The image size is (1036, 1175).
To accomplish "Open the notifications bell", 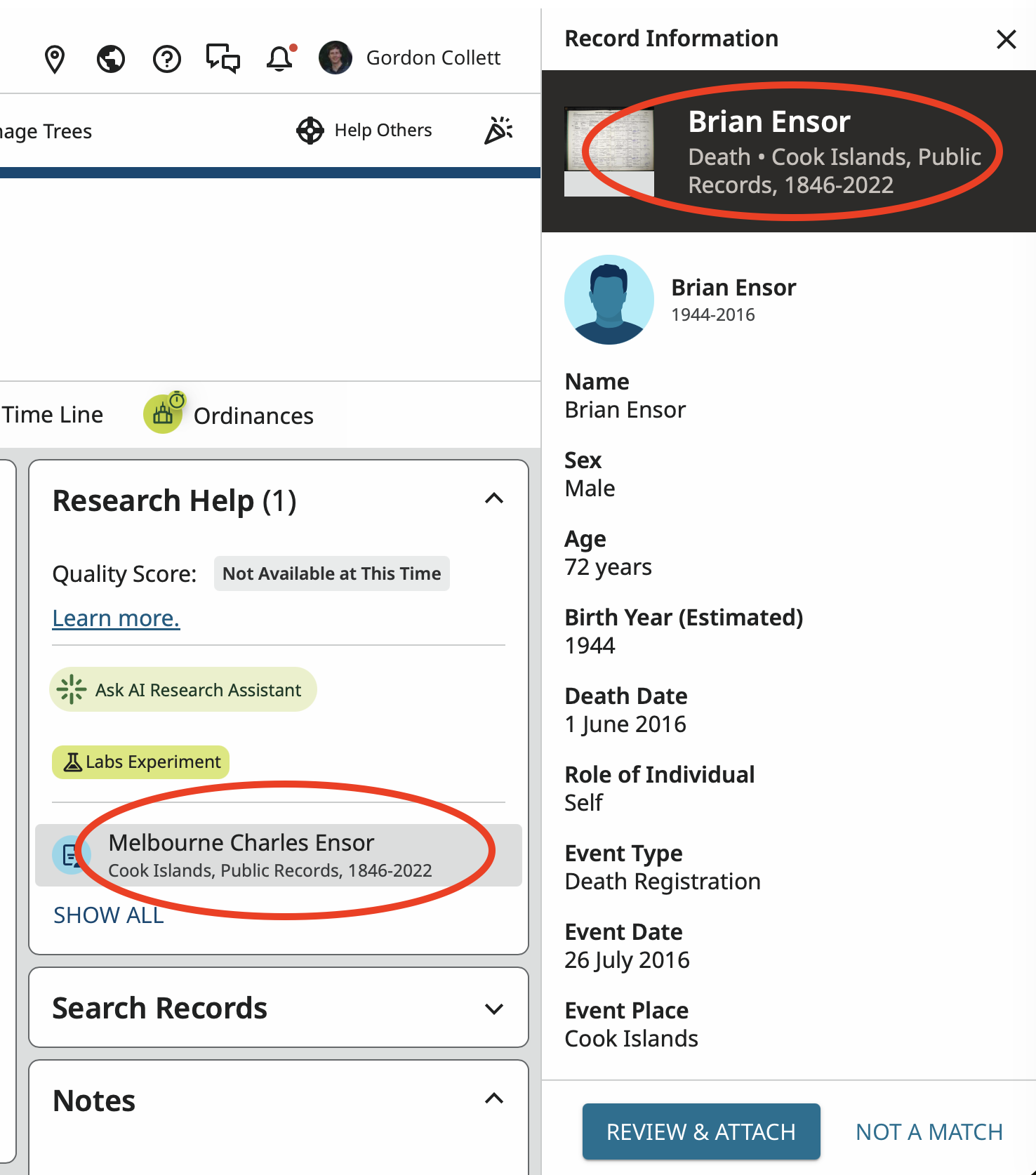I will click(280, 58).
